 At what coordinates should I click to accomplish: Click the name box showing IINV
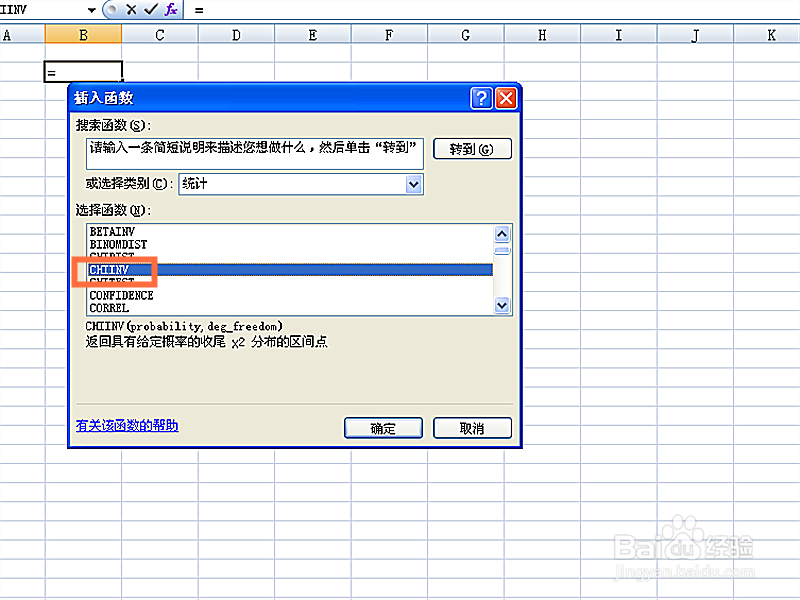pos(42,10)
